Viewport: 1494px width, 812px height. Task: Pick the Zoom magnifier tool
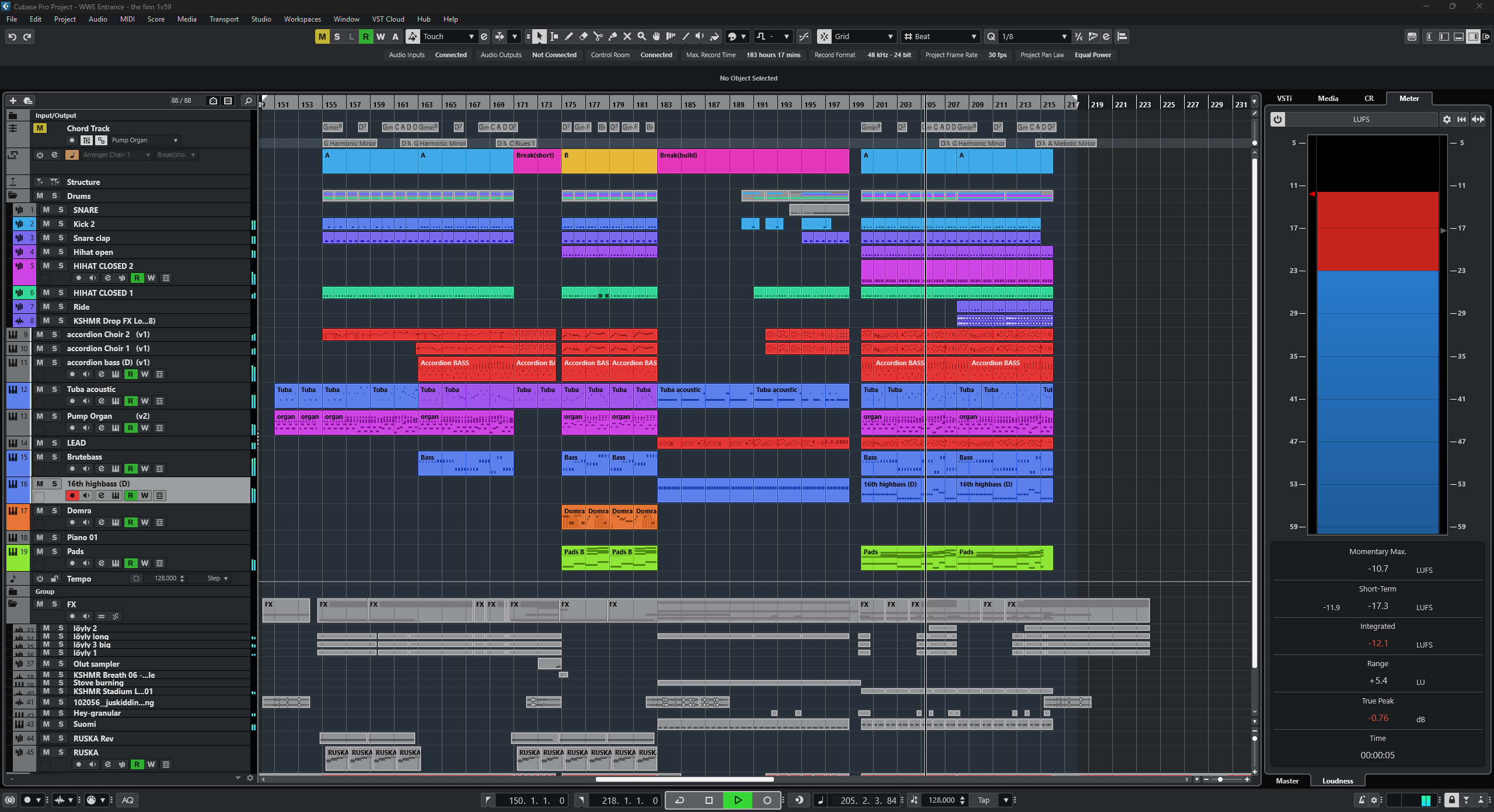click(x=642, y=37)
